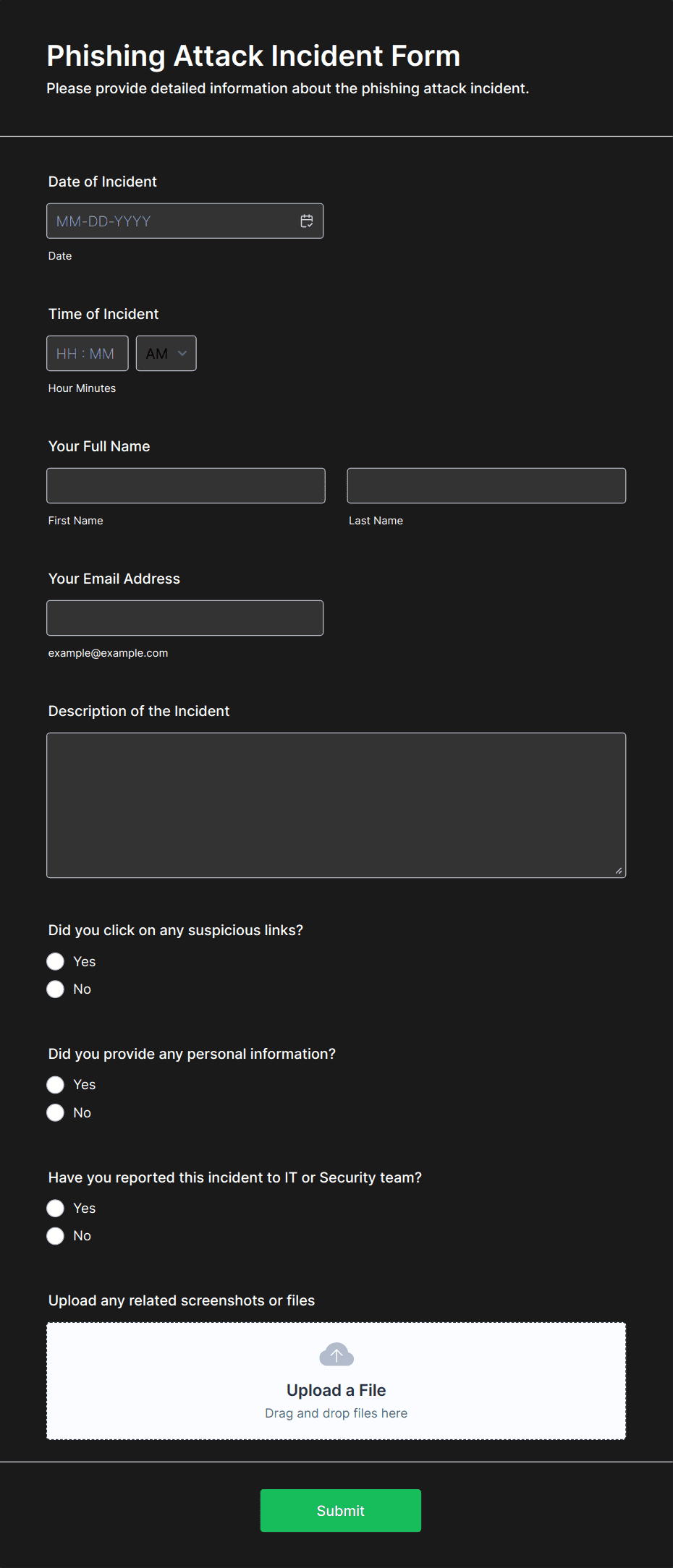
Task: Submit the phishing incident form
Action: coord(341,1510)
